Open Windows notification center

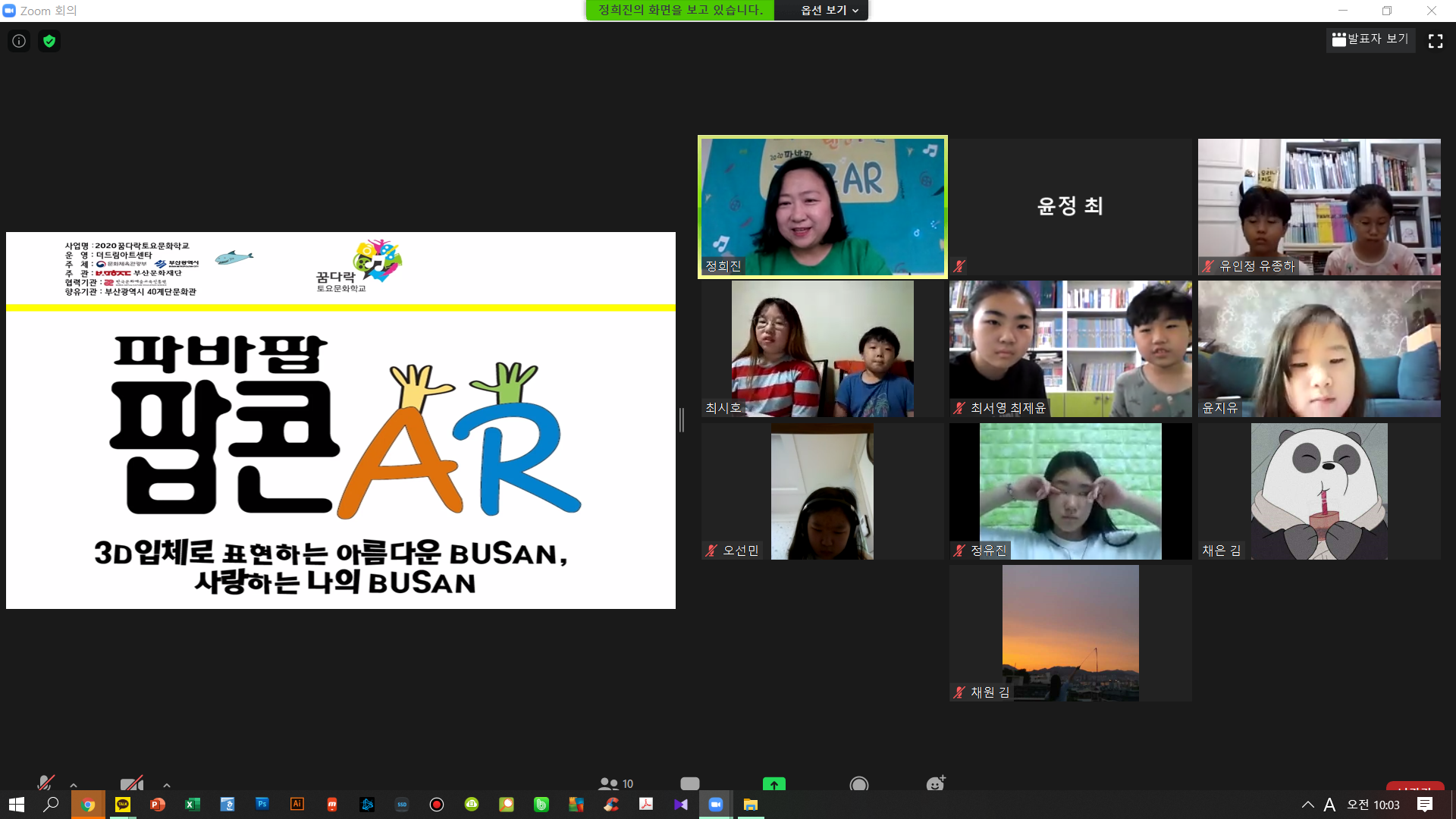[1425, 805]
